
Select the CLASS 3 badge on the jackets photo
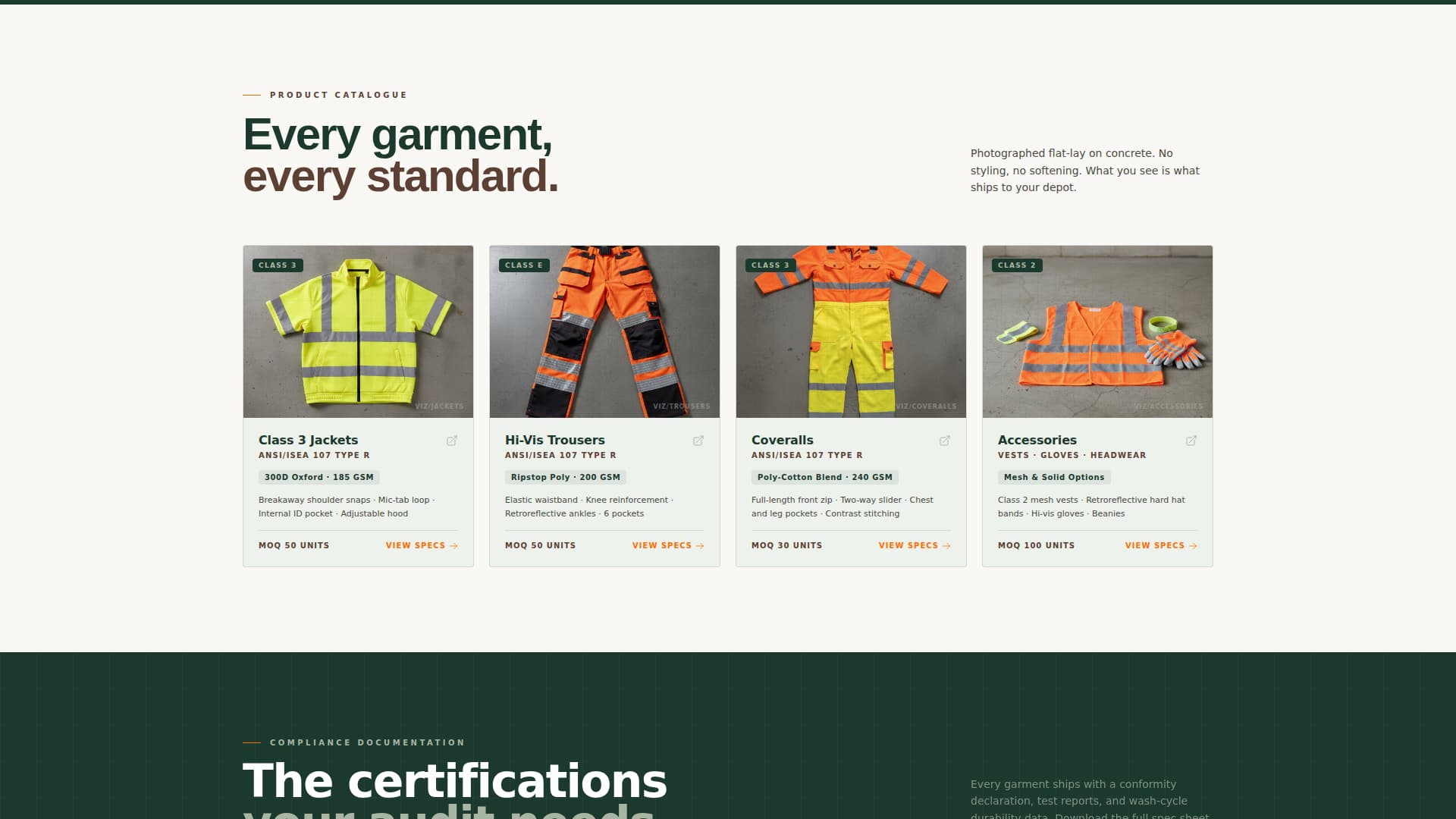[278, 265]
